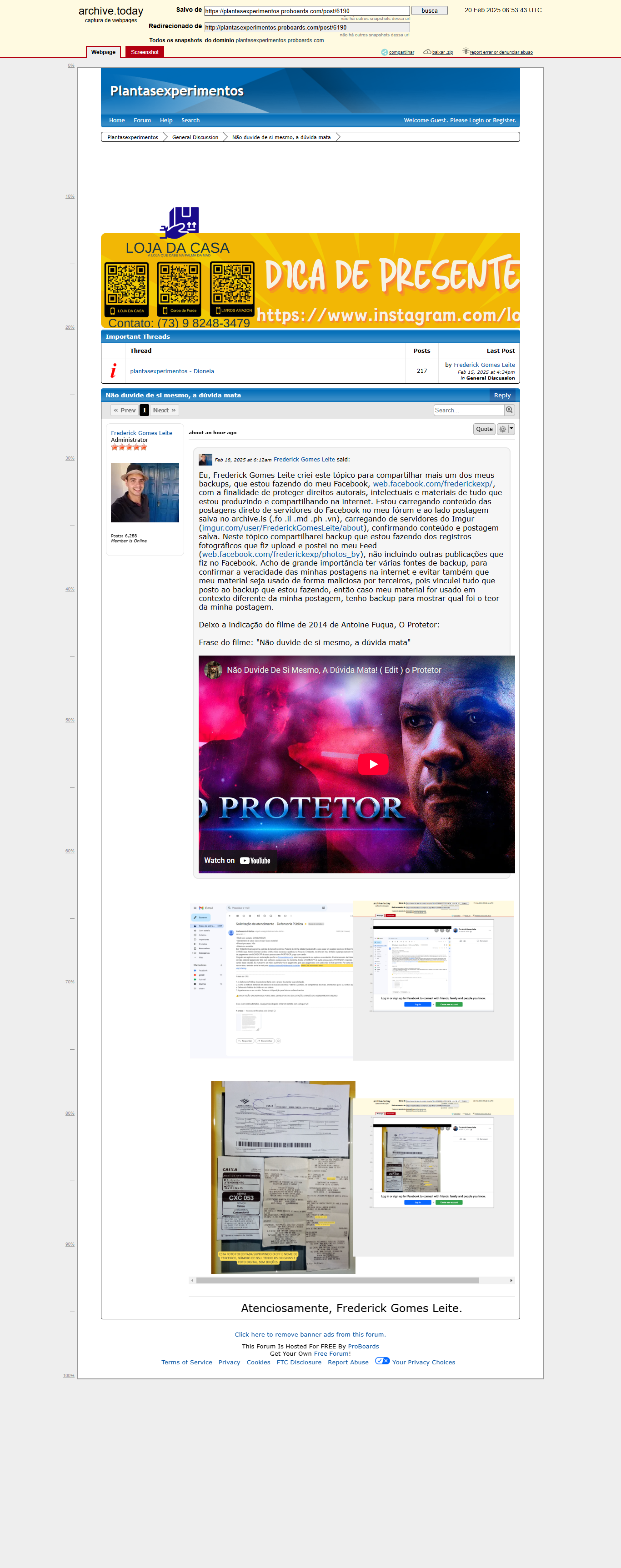
Task: Click the Login link
Action: click(476, 120)
